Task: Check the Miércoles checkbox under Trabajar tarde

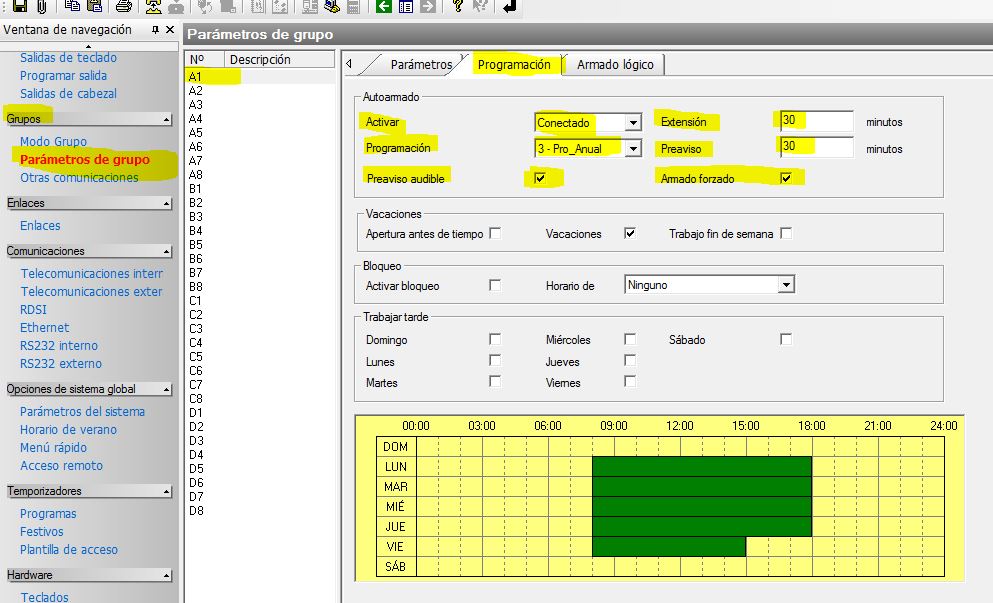Action: (629, 339)
